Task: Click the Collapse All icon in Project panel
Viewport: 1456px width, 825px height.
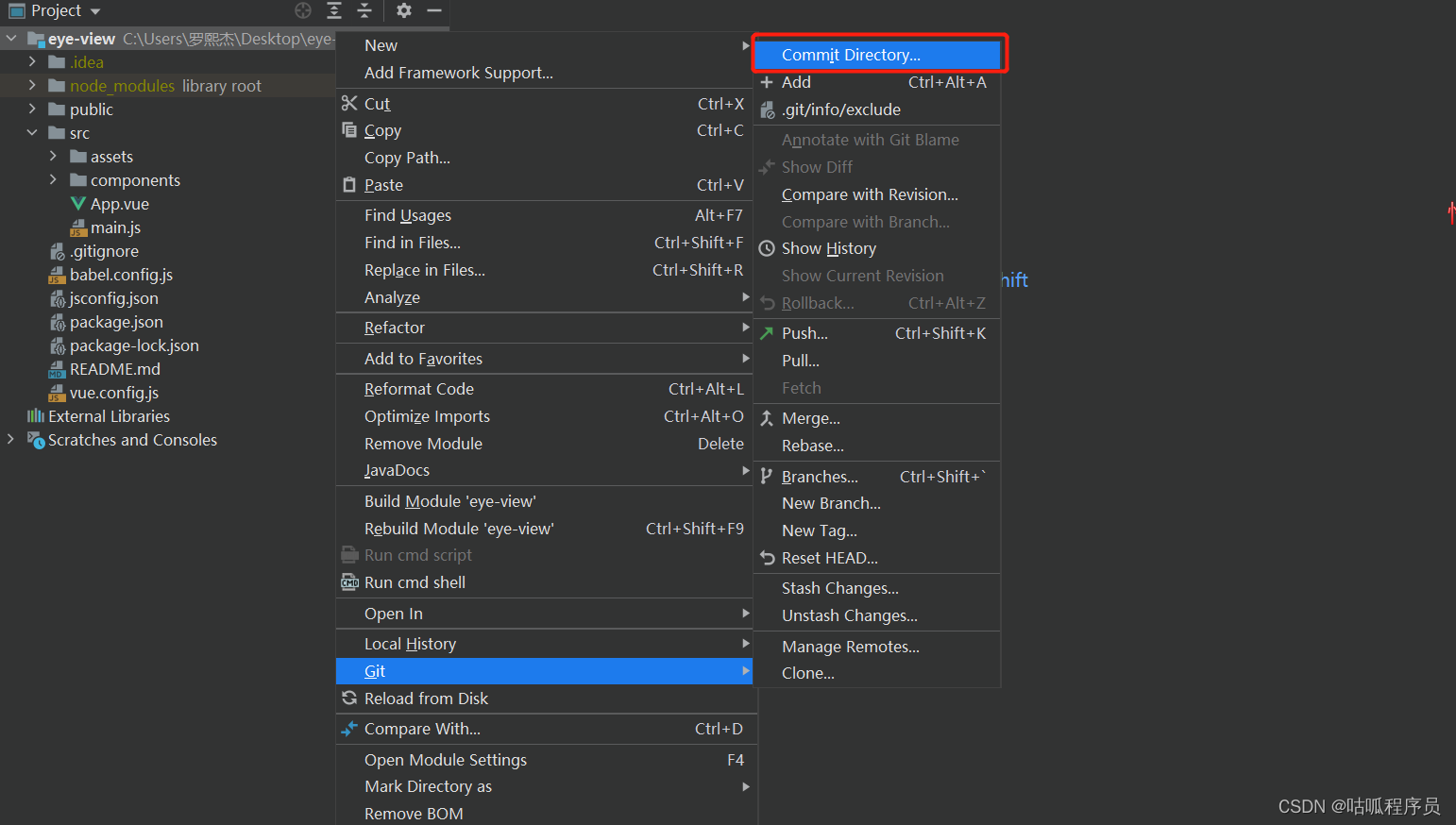Action: point(364,10)
